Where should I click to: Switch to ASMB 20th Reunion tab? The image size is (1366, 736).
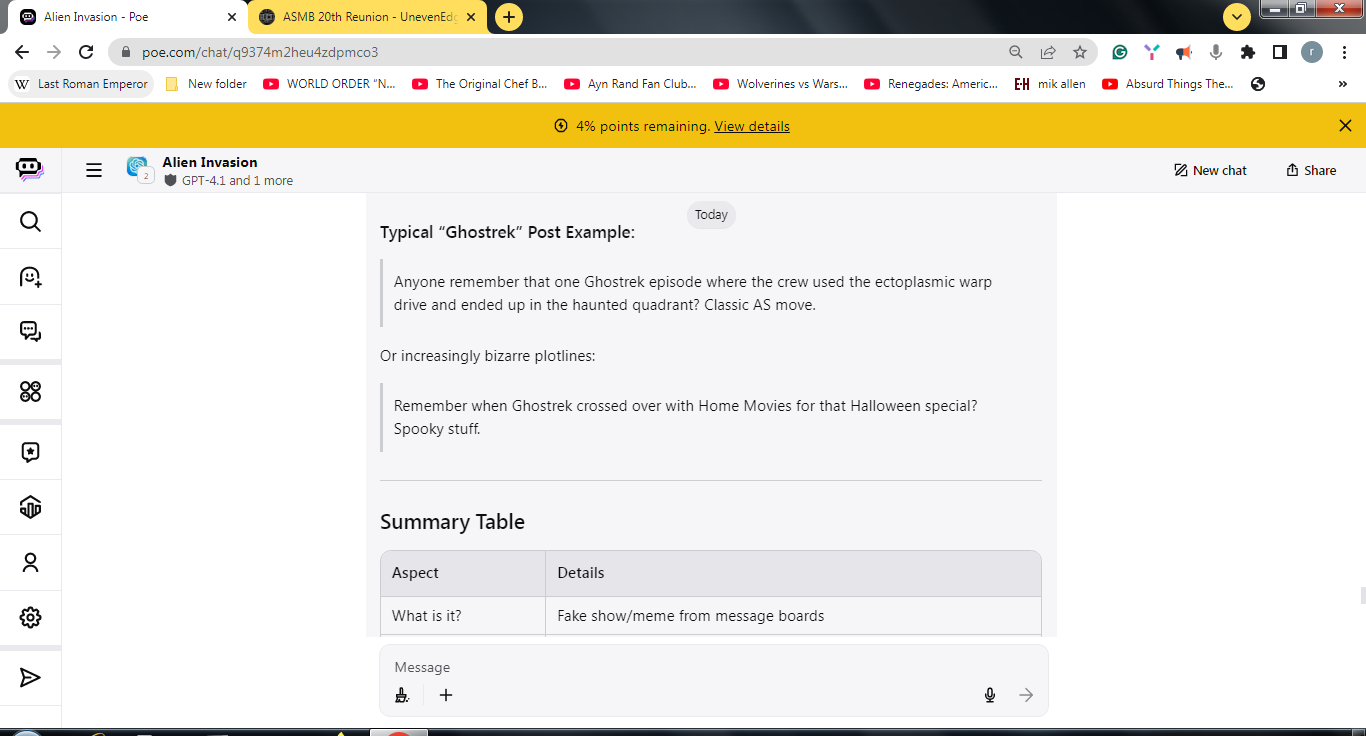[x=367, y=17]
